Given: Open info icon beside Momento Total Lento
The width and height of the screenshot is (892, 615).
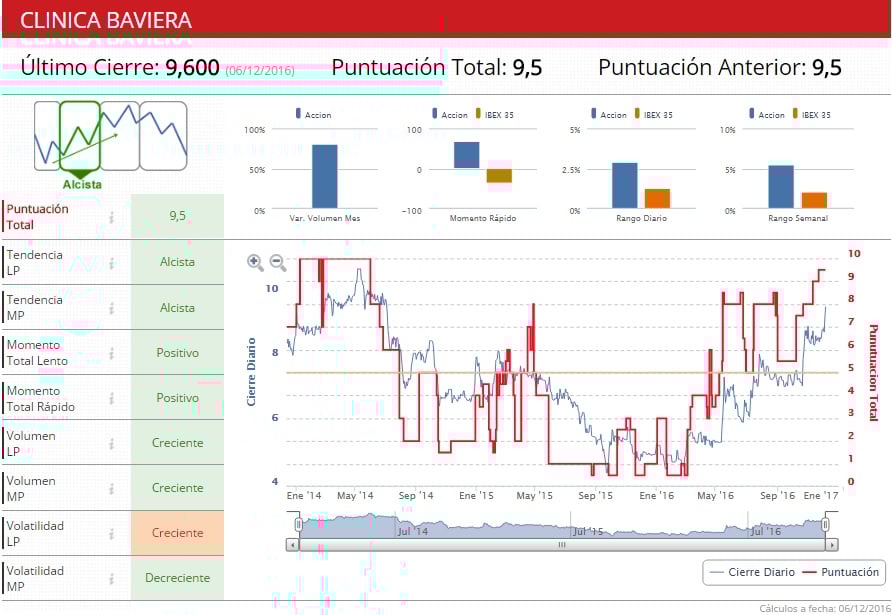Looking at the screenshot, I should (112, 353).
